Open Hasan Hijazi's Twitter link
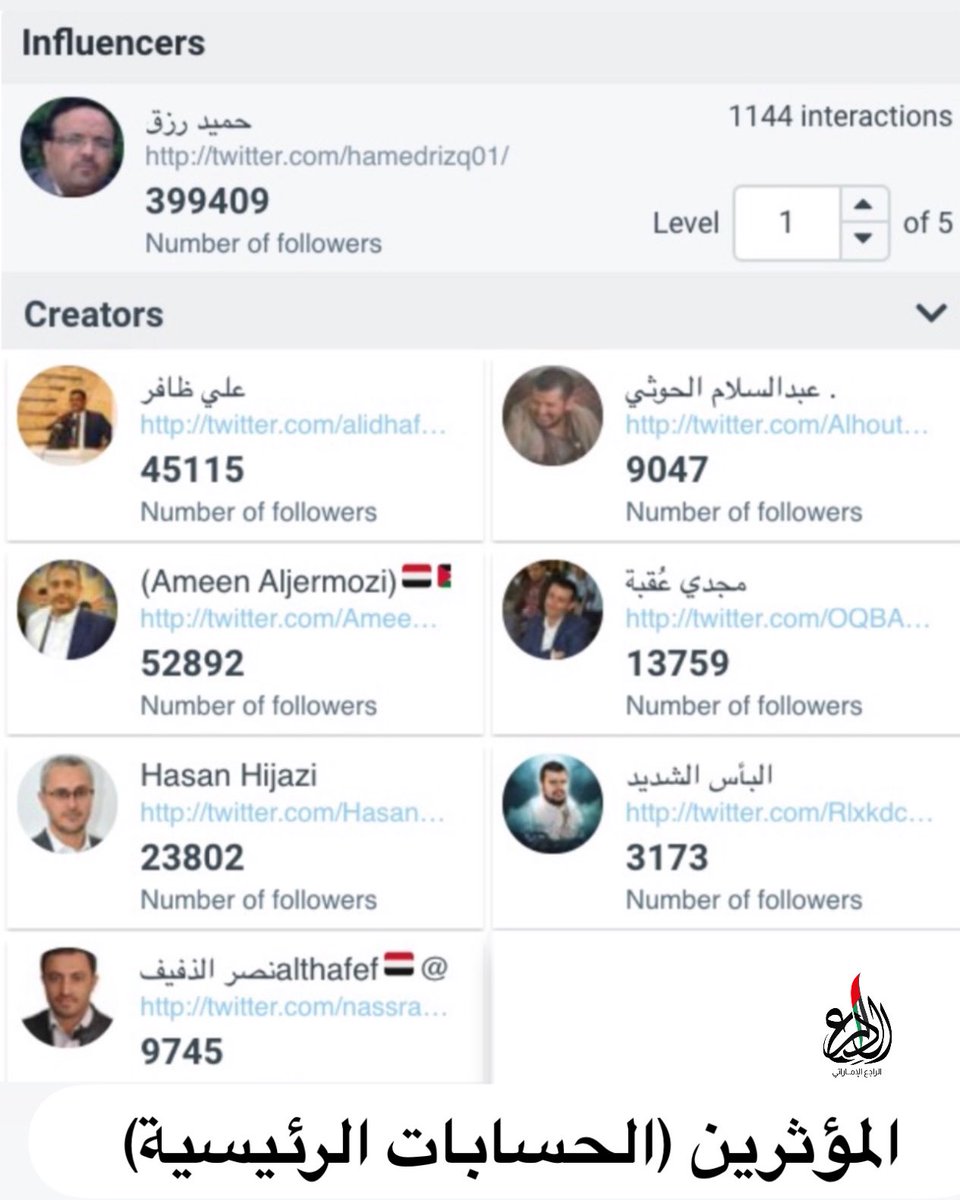 coord(292,813)
